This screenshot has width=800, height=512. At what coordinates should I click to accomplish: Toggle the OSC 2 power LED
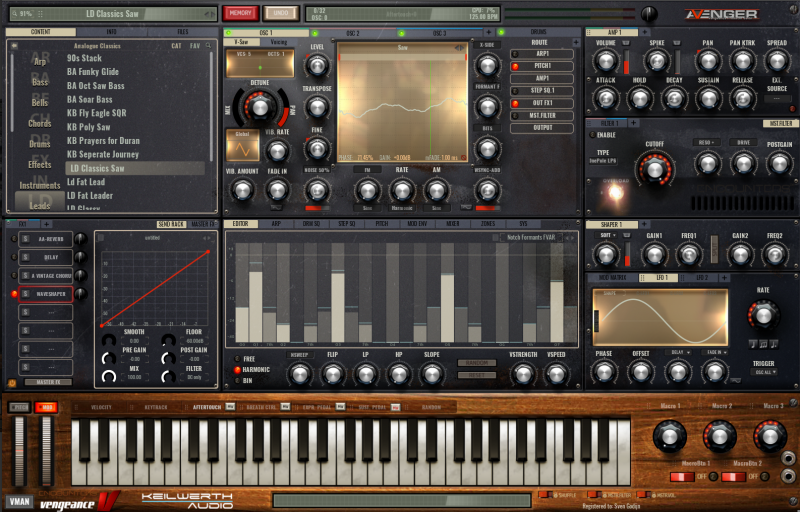tap(315, 33)
